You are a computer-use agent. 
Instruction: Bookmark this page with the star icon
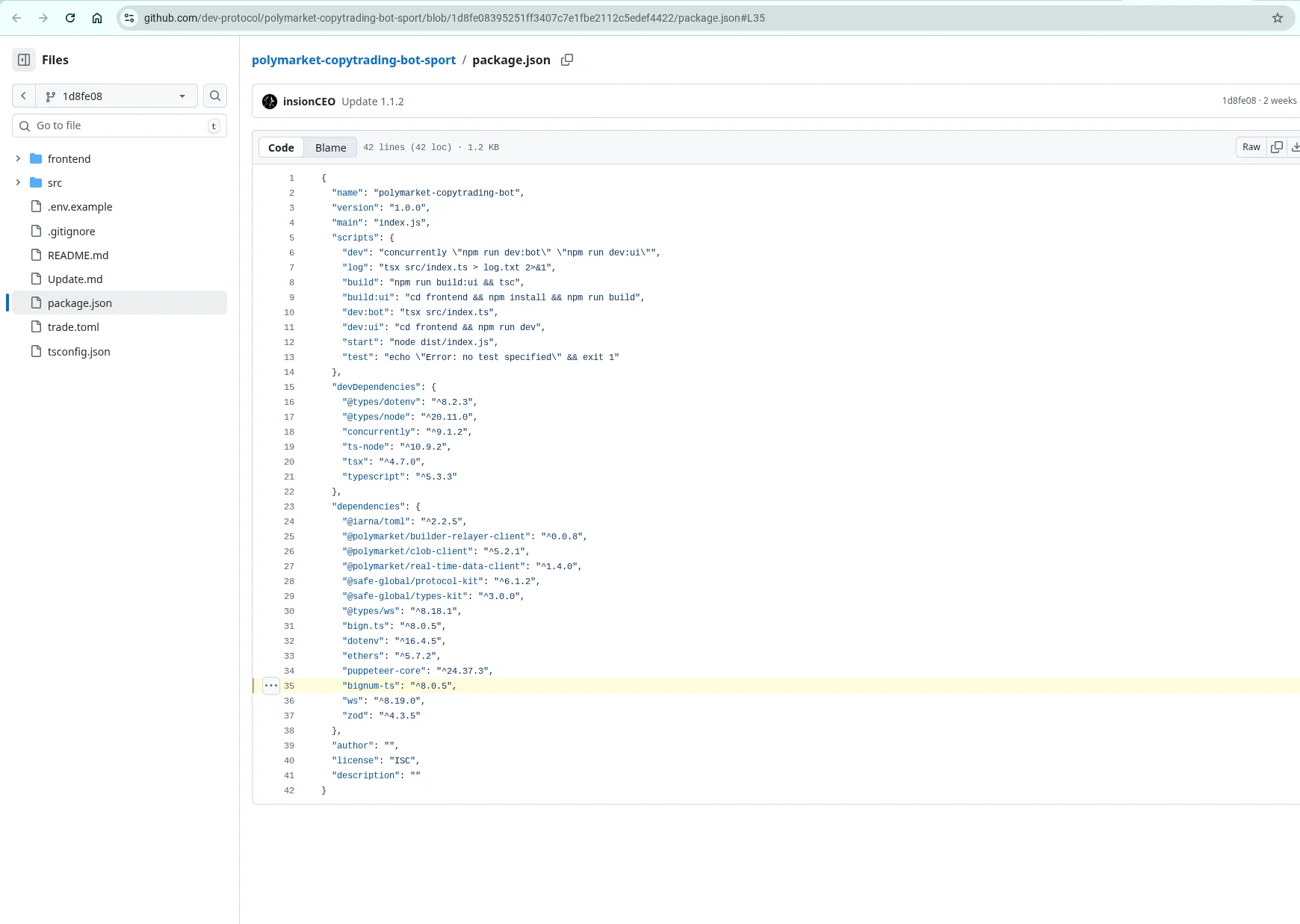[1278, 17]
